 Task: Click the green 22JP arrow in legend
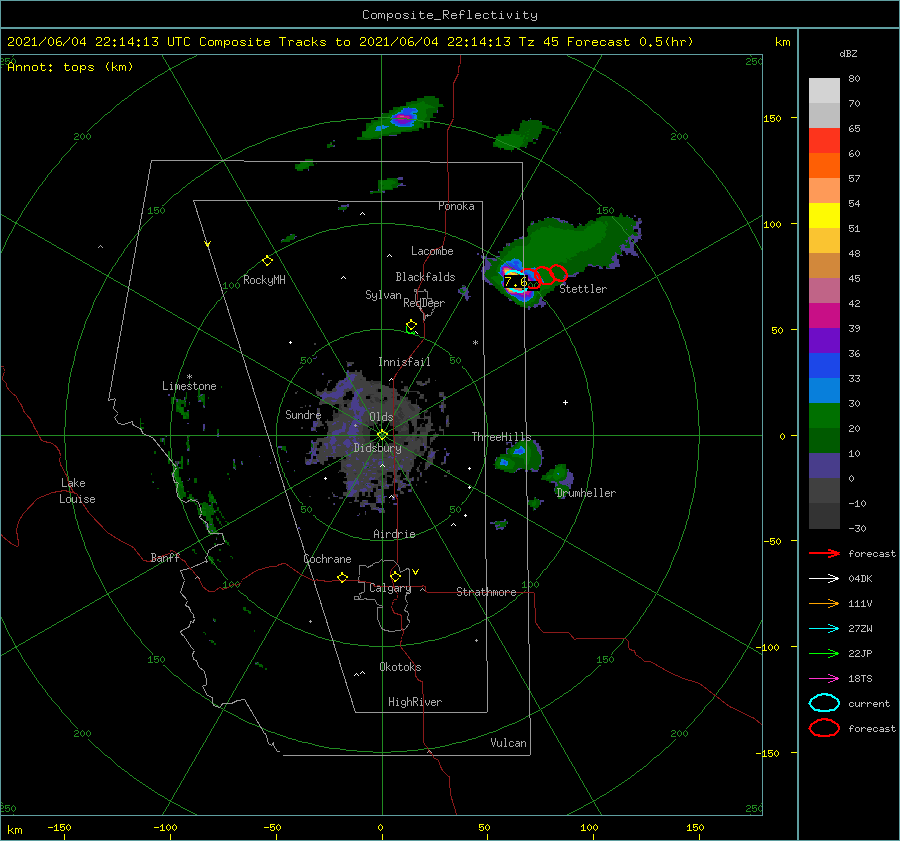(x=824, y=653)
